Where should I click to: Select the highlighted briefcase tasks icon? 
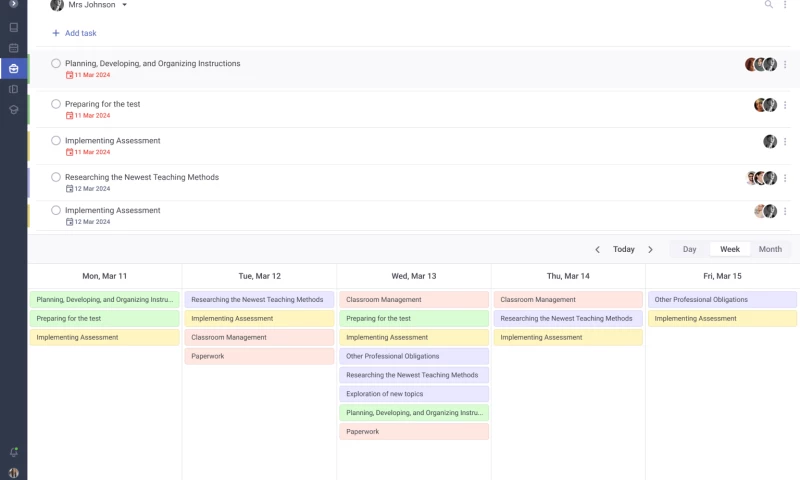(x=14, y=68)
